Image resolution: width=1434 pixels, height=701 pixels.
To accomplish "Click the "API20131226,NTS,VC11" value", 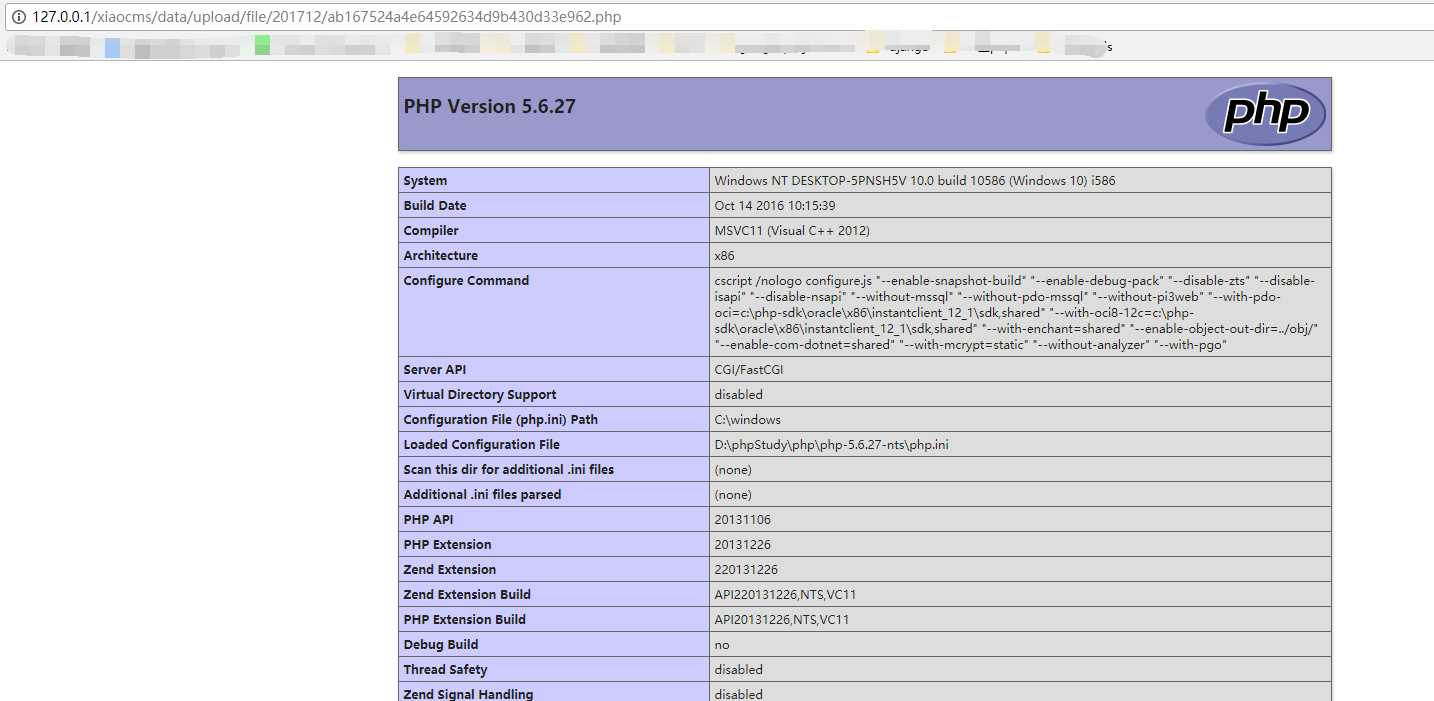I will pyautogui.click(x=781, y=620).
